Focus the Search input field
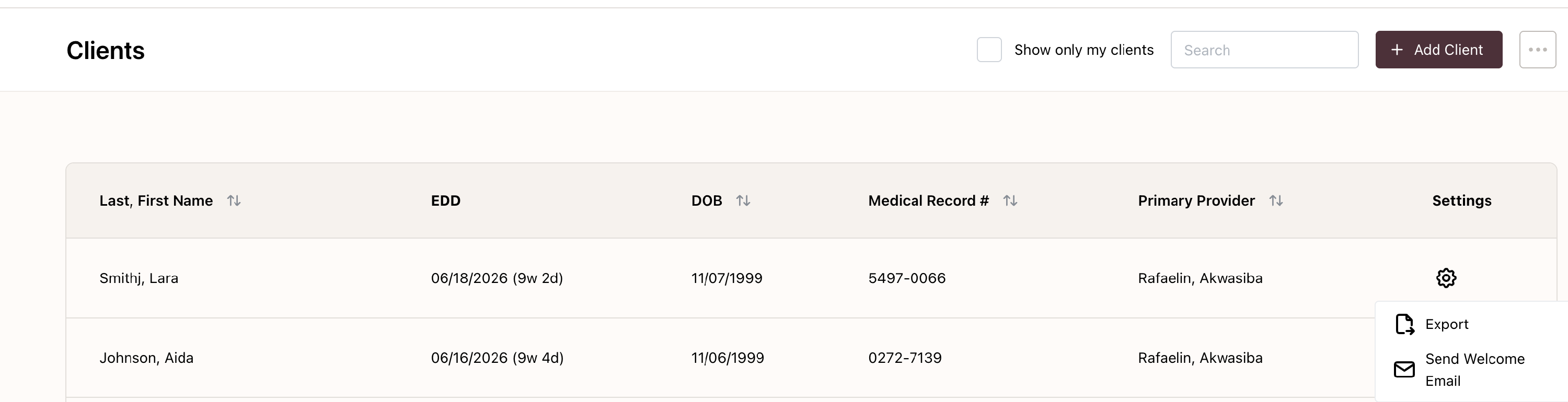 pos(1264,50)
